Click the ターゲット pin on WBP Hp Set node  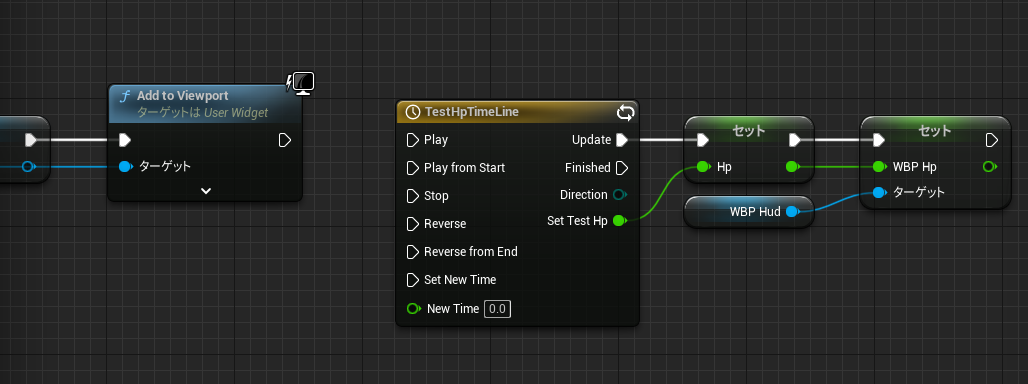pyautogui.click(x=880, y=192)
